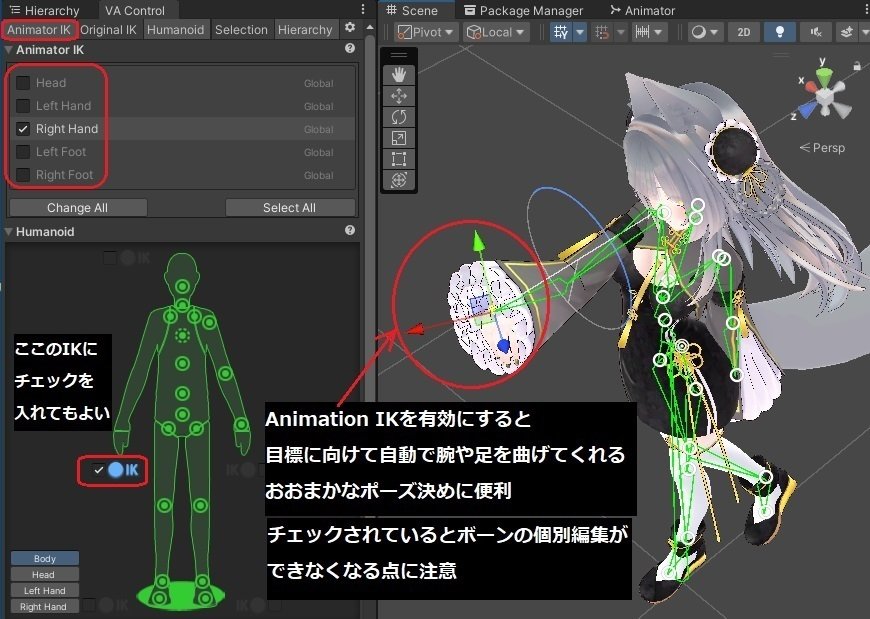Select the Selection toolbar tab
Screen dimensions: 870x619
click(241, 30)
